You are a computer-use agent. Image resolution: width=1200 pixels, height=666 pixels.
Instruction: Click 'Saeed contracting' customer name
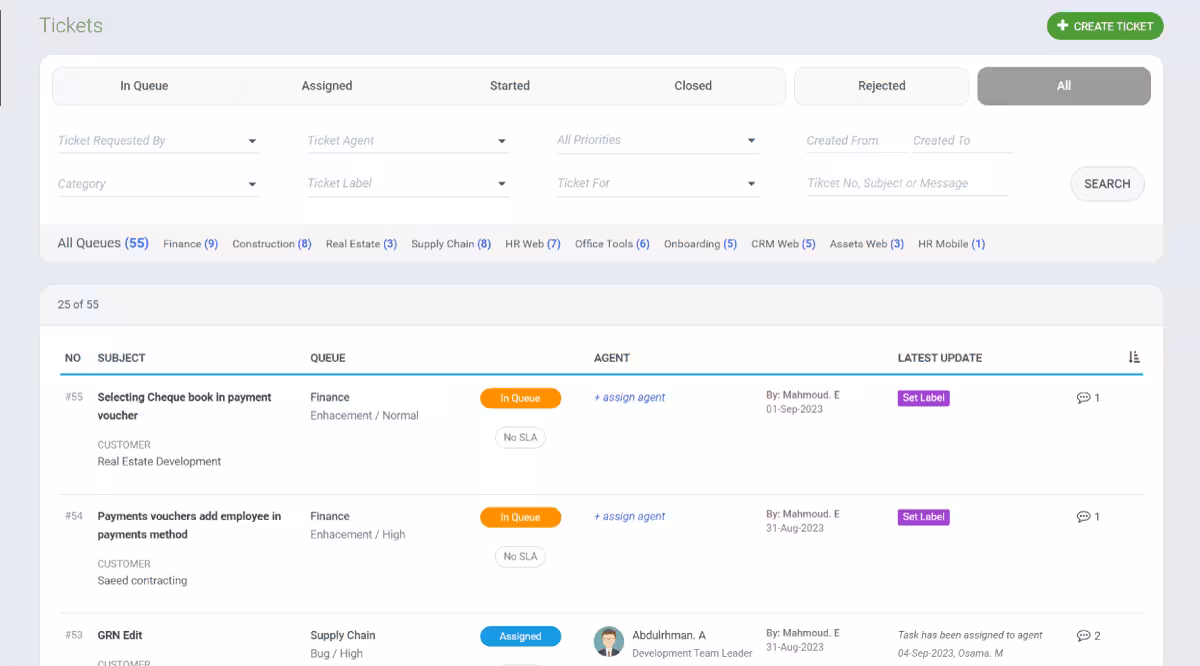(x=142, y=581)
